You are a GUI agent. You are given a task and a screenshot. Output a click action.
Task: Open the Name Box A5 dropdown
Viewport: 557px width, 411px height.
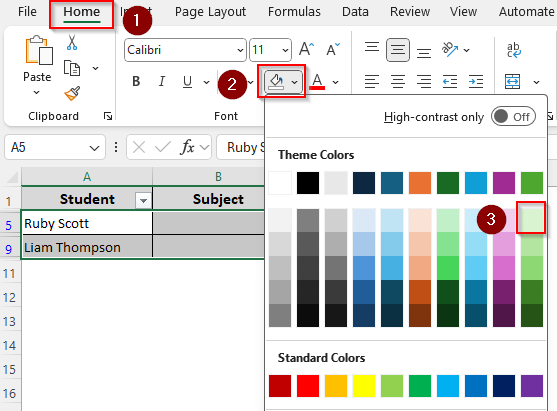tap(94, 148)
